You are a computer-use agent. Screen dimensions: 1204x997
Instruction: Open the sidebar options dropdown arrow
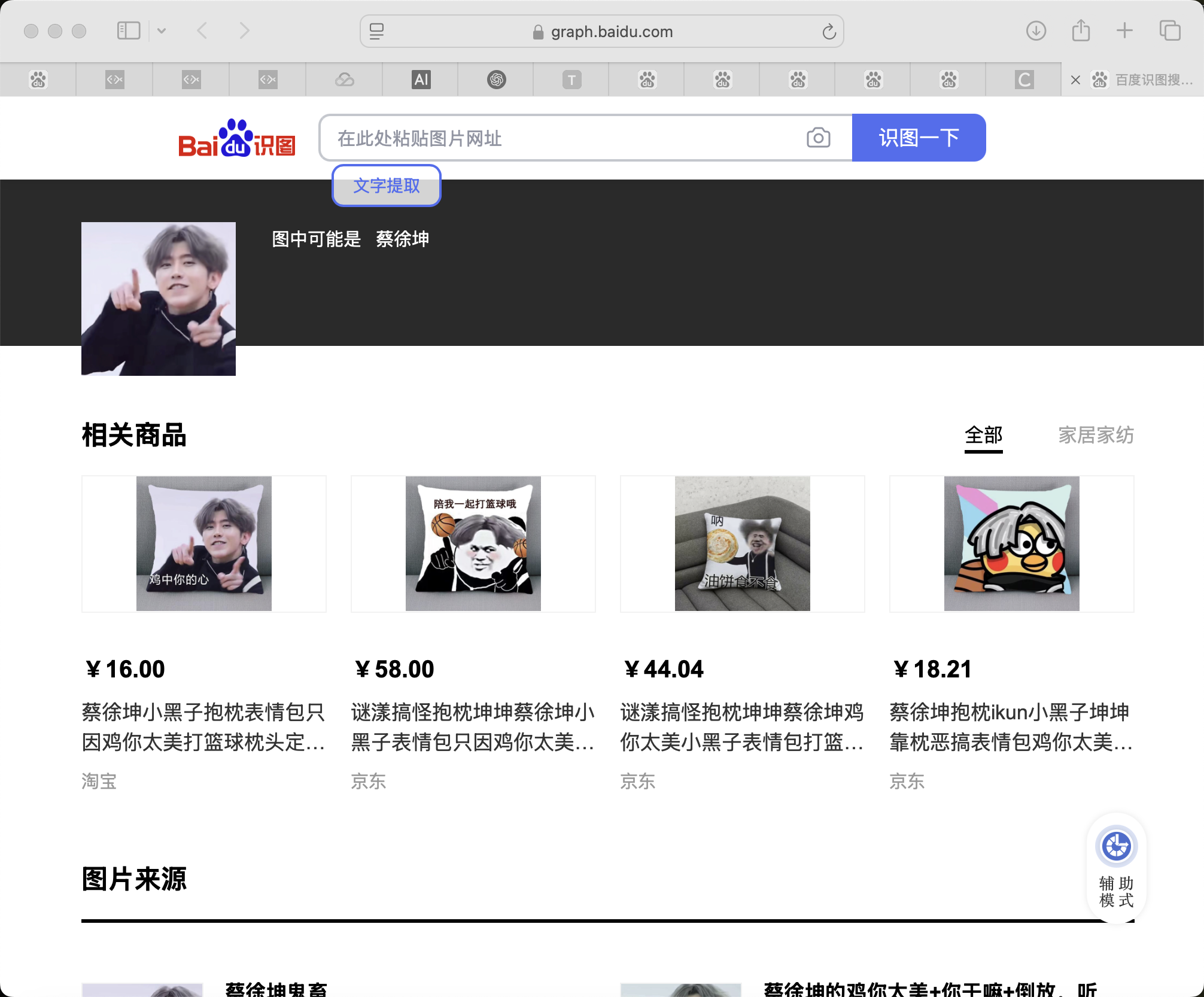point(162,31)
